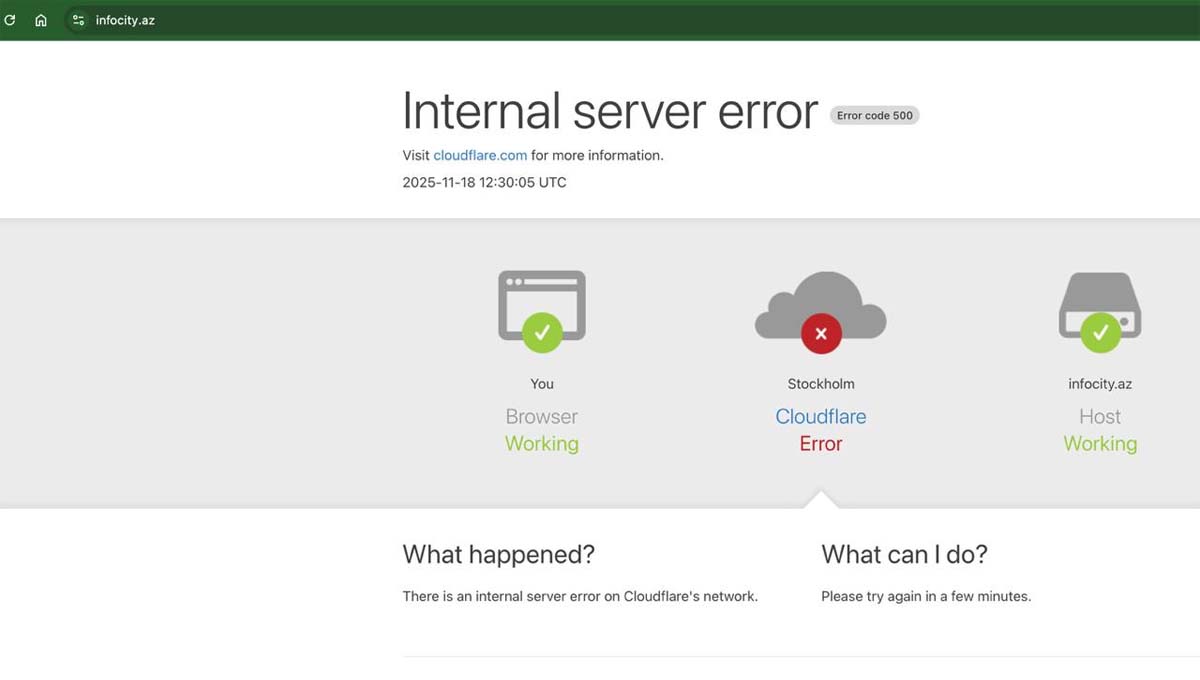Image resolution: width=1200 pixels, height=680 pixels.
Task: Click the red Error status text
Action: click(x=821, y=444)
